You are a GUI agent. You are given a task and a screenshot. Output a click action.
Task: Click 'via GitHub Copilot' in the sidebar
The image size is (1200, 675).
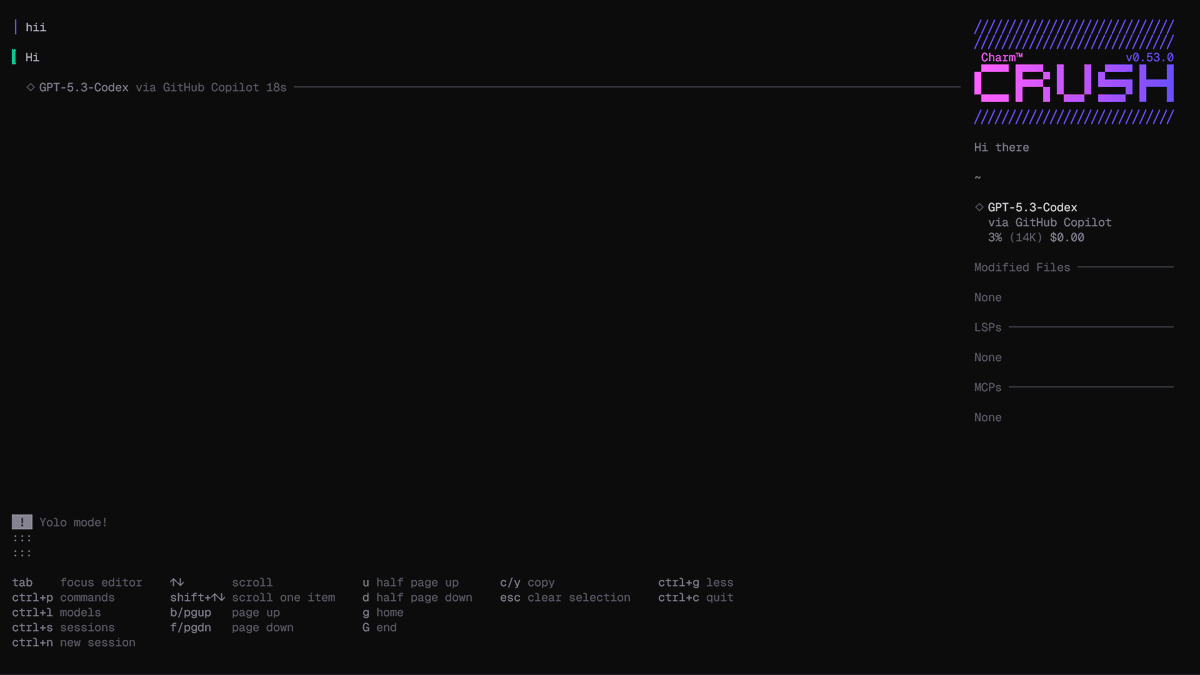pos(1050,222)
